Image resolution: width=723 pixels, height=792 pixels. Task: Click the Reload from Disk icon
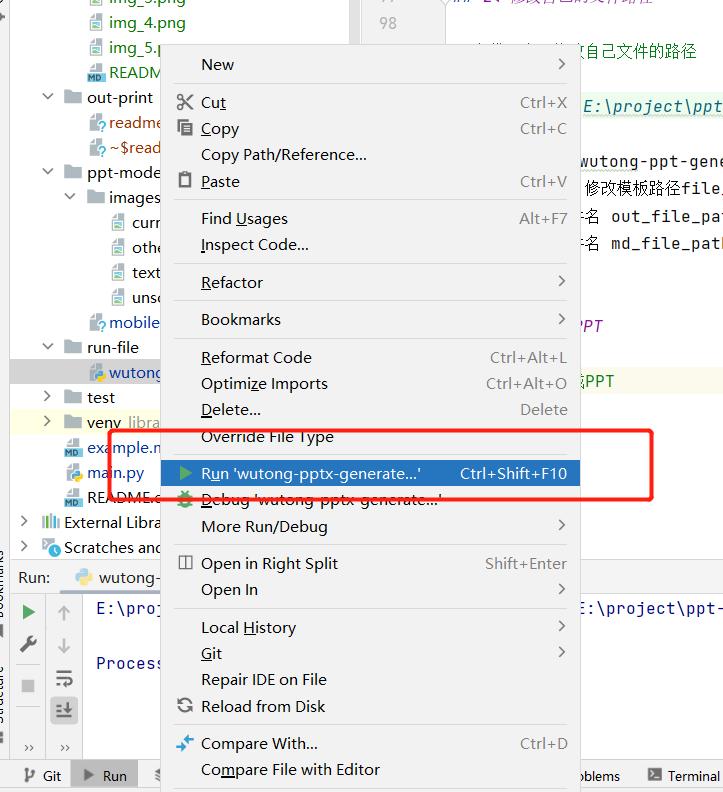[x=185, y=705]
